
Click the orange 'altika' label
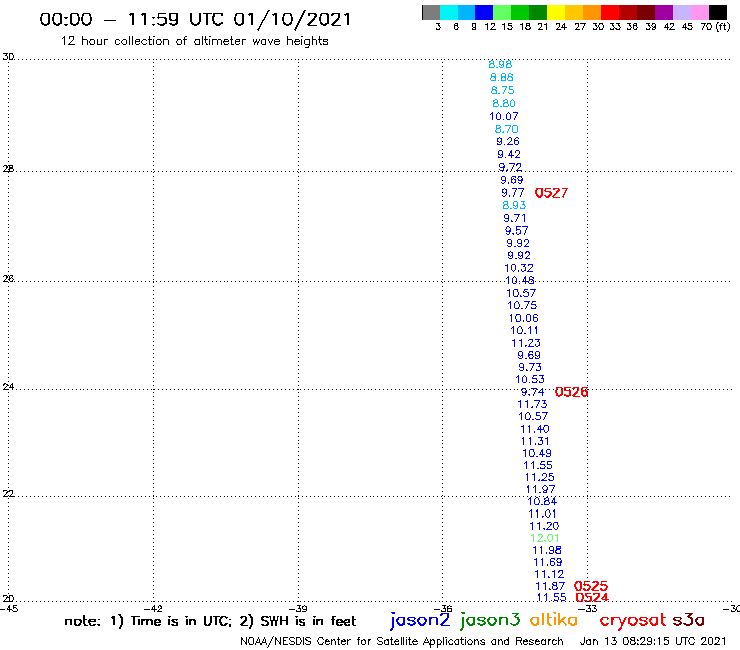point(554,619)
